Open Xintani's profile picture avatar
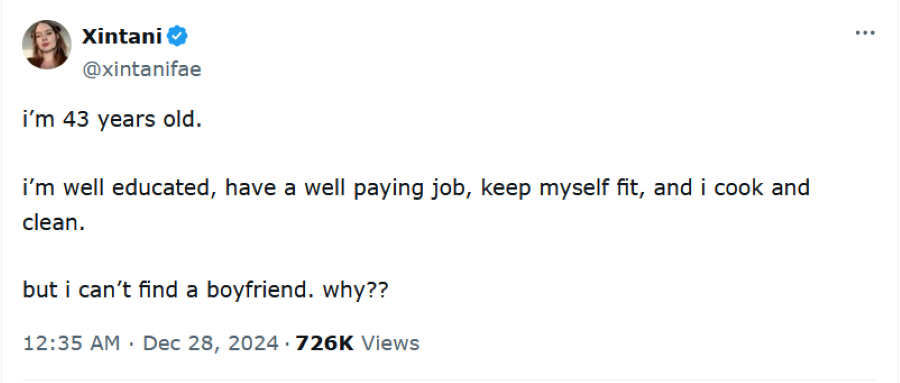 (x=47, y=45)
